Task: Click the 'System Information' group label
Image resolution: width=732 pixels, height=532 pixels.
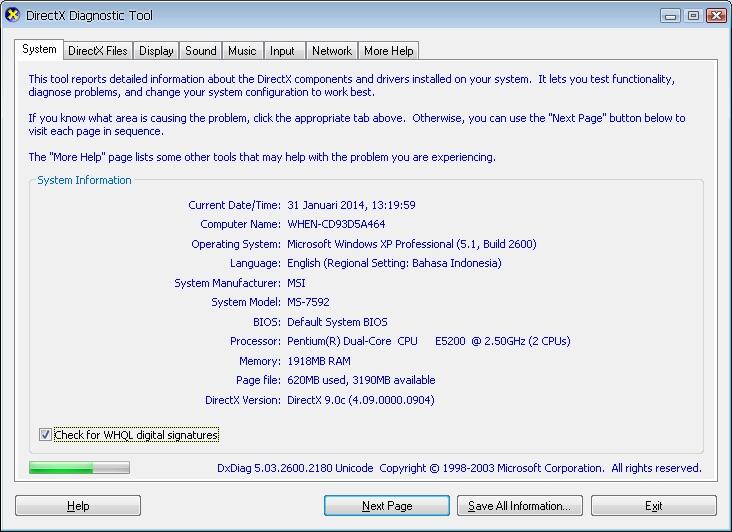Action: 84,180
